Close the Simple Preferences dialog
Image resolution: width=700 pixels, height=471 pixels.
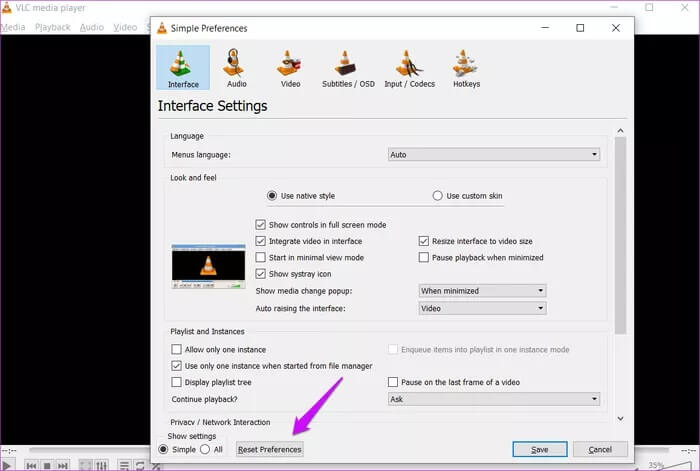[x=616, y=28]
